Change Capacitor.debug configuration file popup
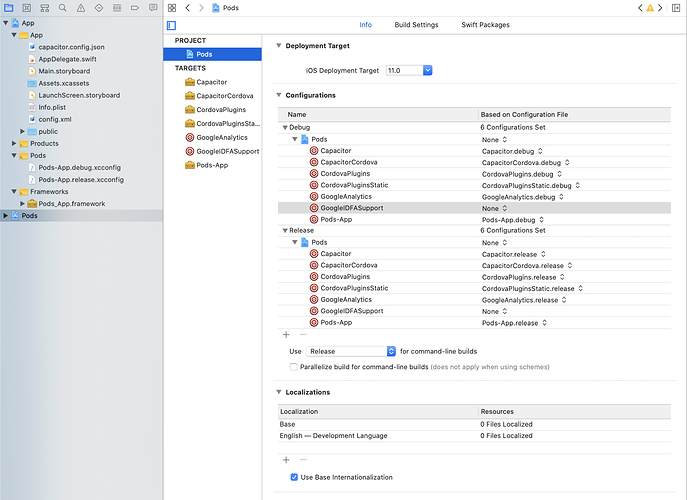The height and width of the screenshot is (500, 687). click(x=512, y=151)
